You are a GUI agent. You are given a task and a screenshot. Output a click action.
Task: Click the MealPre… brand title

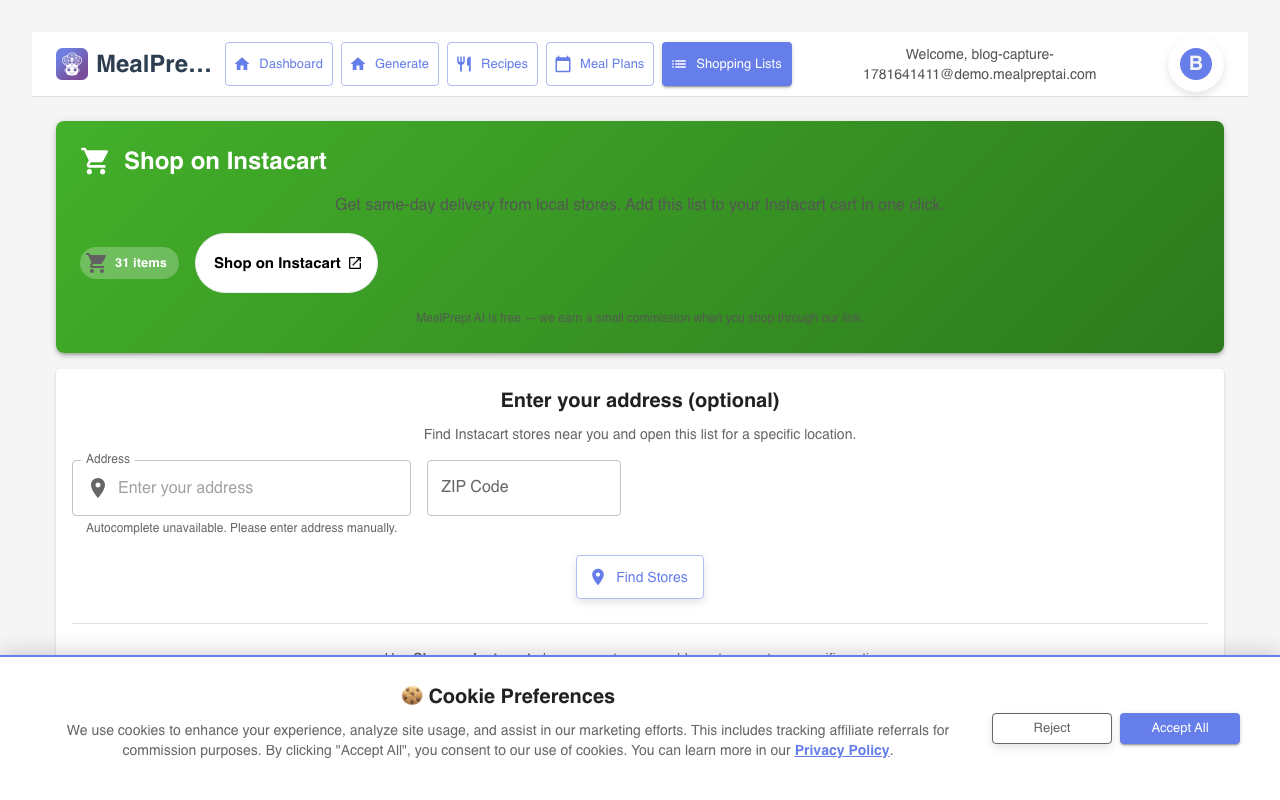click(x=154, y=64)
